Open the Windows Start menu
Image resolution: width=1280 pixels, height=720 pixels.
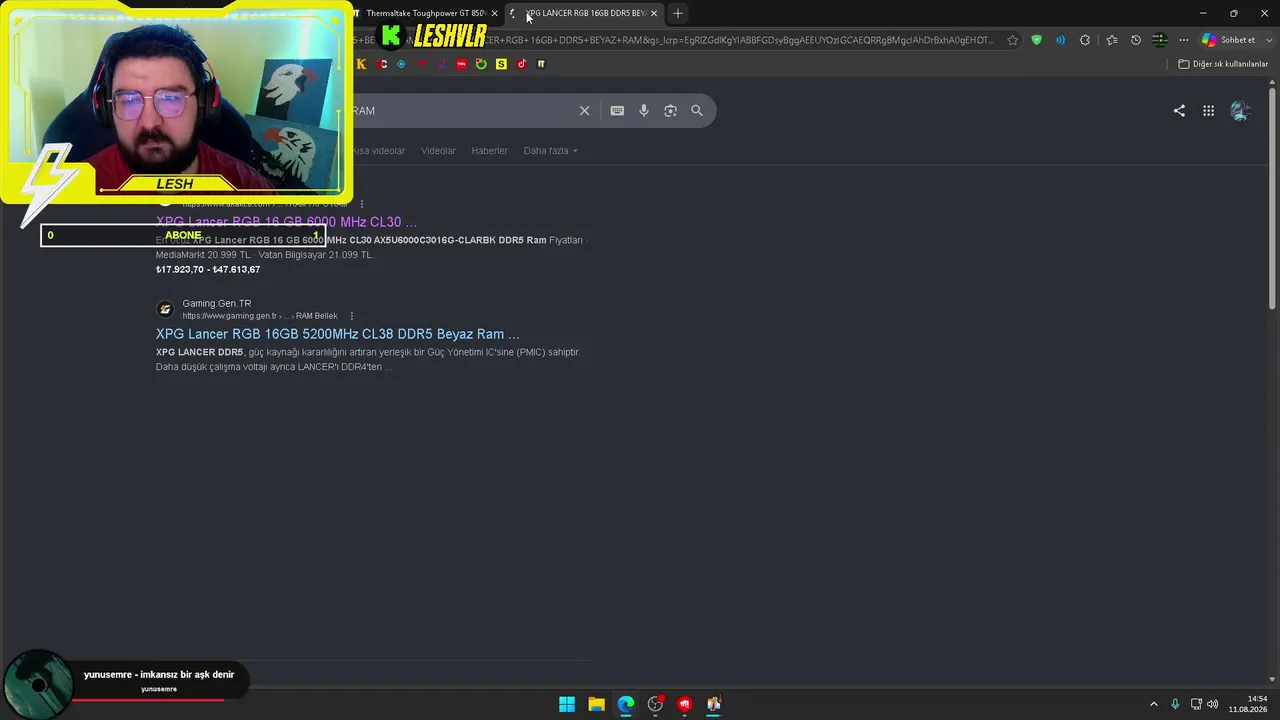pyautogui.click(x=567, y=704)
